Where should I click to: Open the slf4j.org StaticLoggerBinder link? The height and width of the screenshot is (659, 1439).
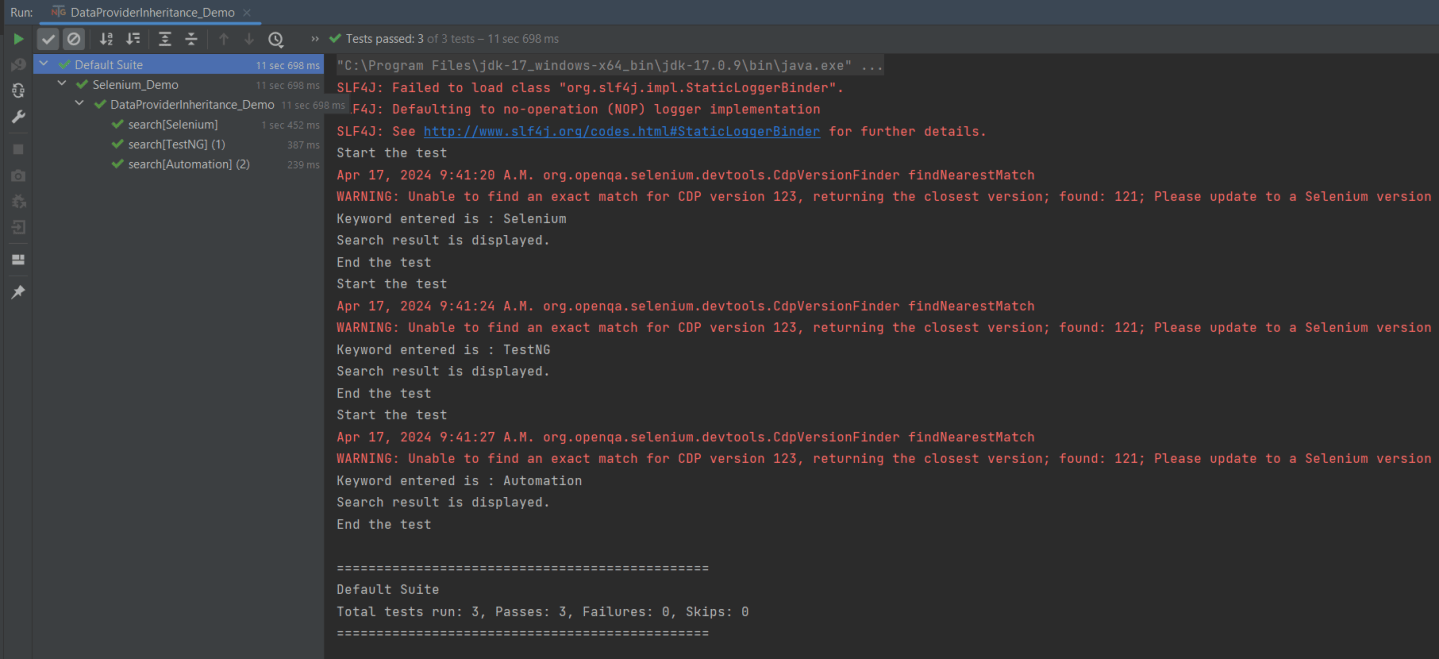(x=621, y=131)
